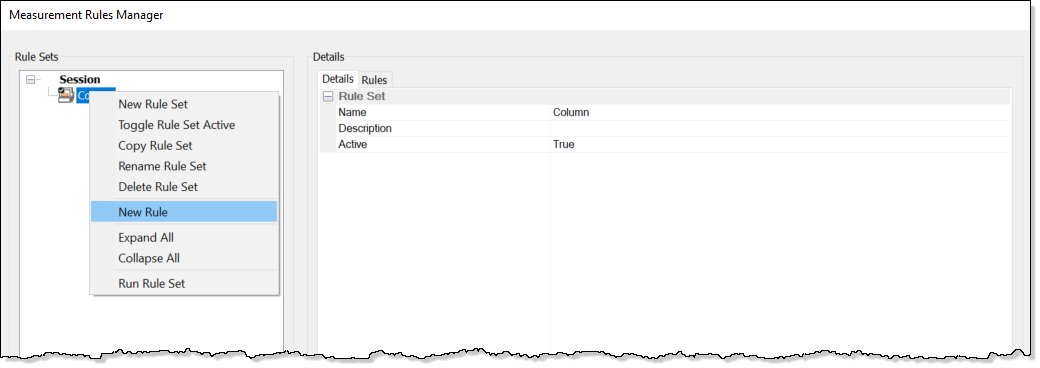Select the Session tree item
This screenshot has width=1040, height=368.
pos(80,80)
